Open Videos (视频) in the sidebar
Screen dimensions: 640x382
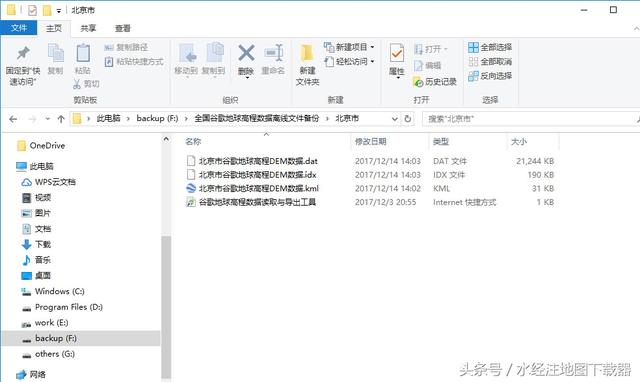(36, 198)
